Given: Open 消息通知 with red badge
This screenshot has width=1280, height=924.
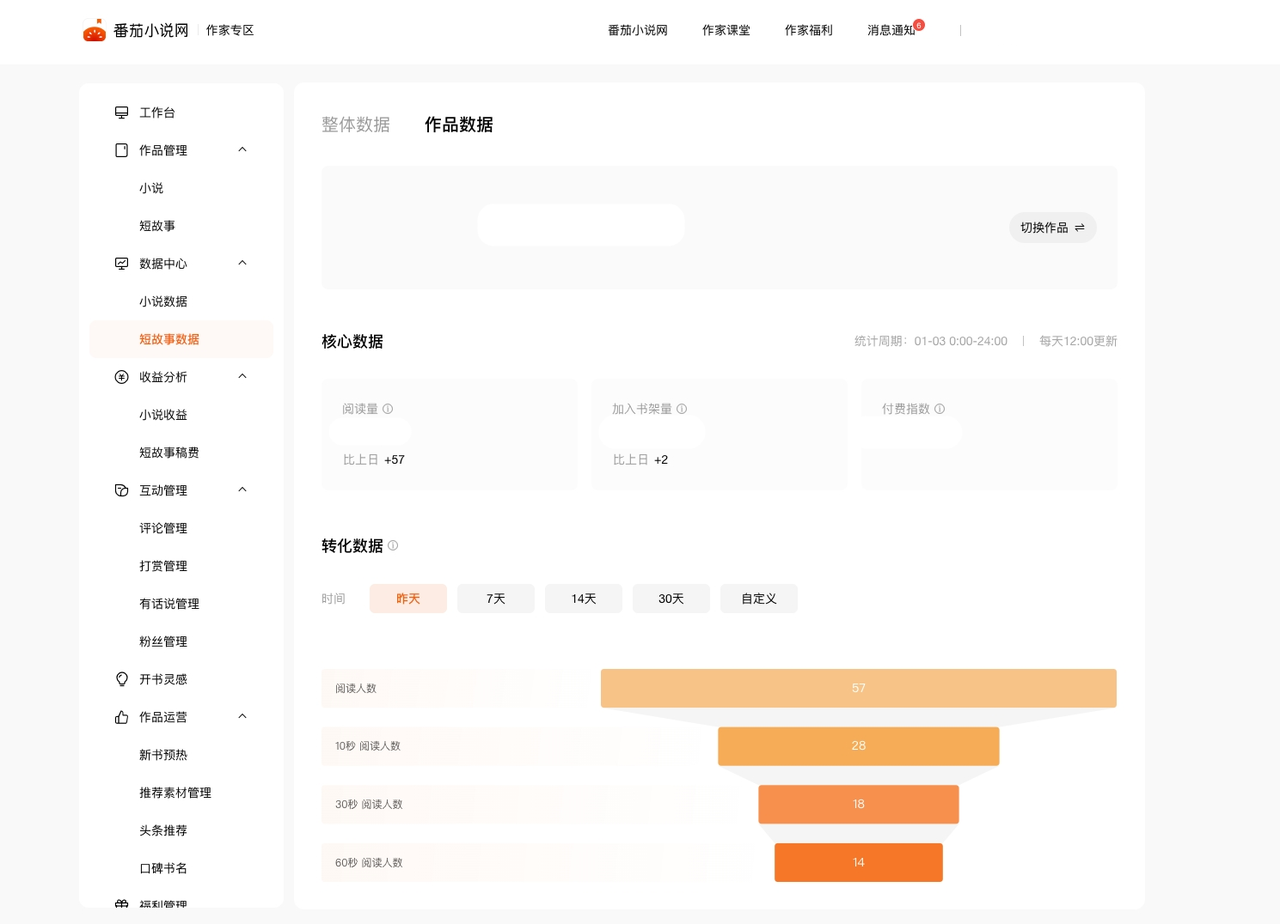Looking at the screenshot, I should tap(891, 31).
